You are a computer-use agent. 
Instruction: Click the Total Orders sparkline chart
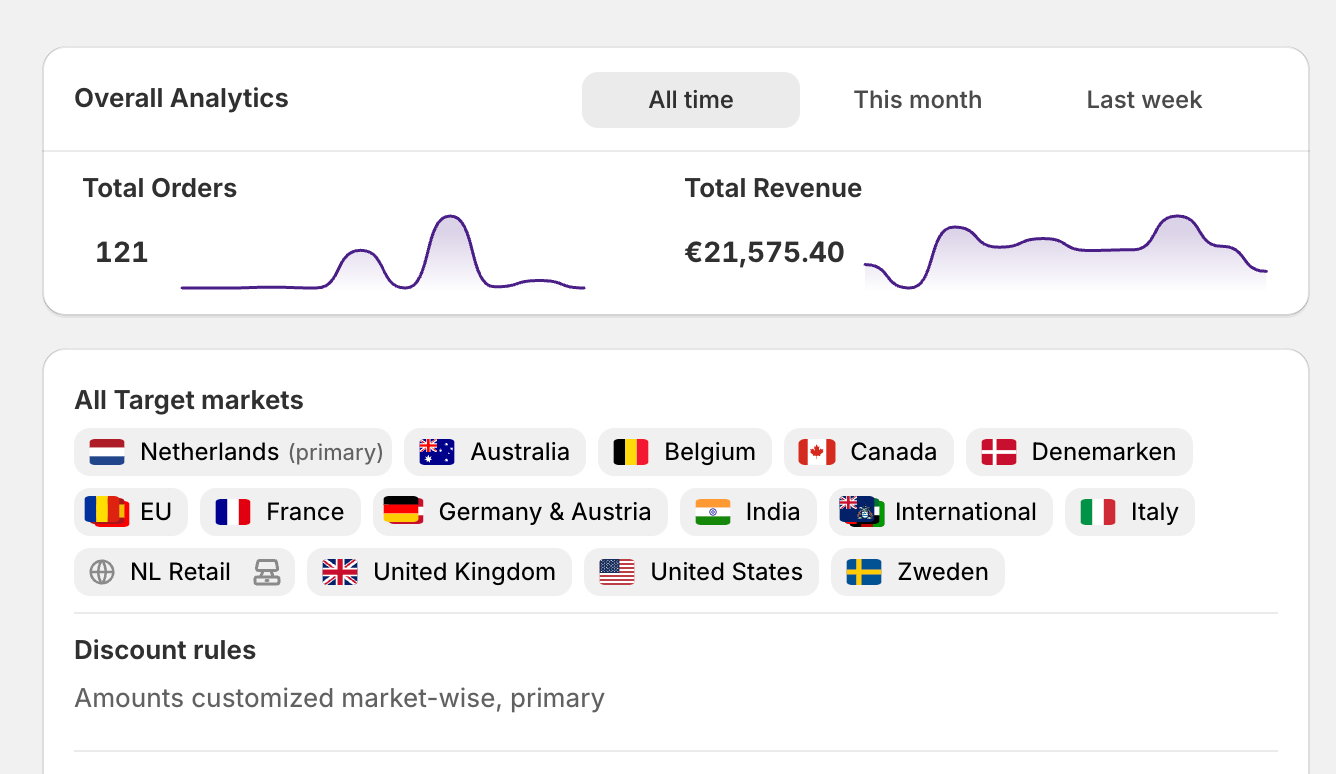point(383,253)
